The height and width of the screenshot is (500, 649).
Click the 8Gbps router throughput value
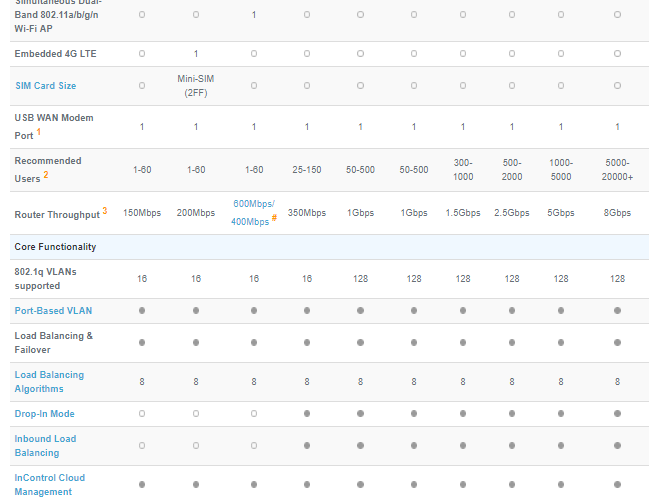tap(617, 213)
